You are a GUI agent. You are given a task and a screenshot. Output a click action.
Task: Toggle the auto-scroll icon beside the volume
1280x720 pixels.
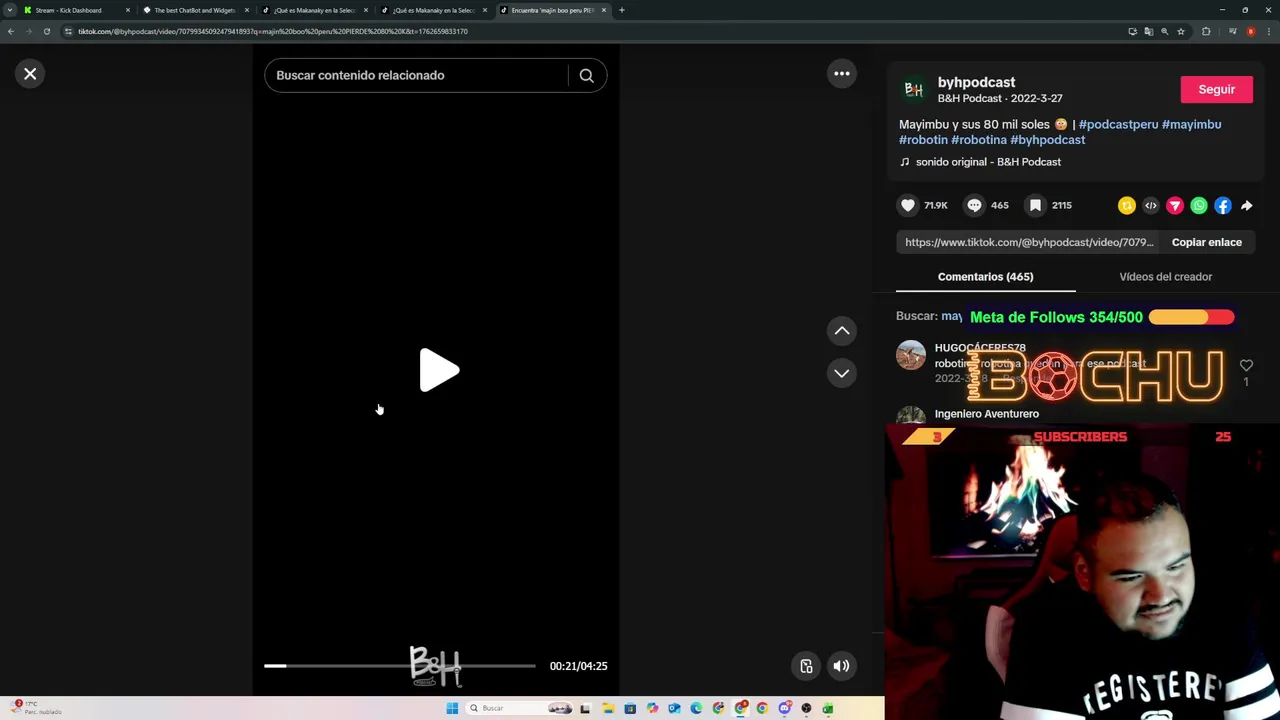pos(806,666)
